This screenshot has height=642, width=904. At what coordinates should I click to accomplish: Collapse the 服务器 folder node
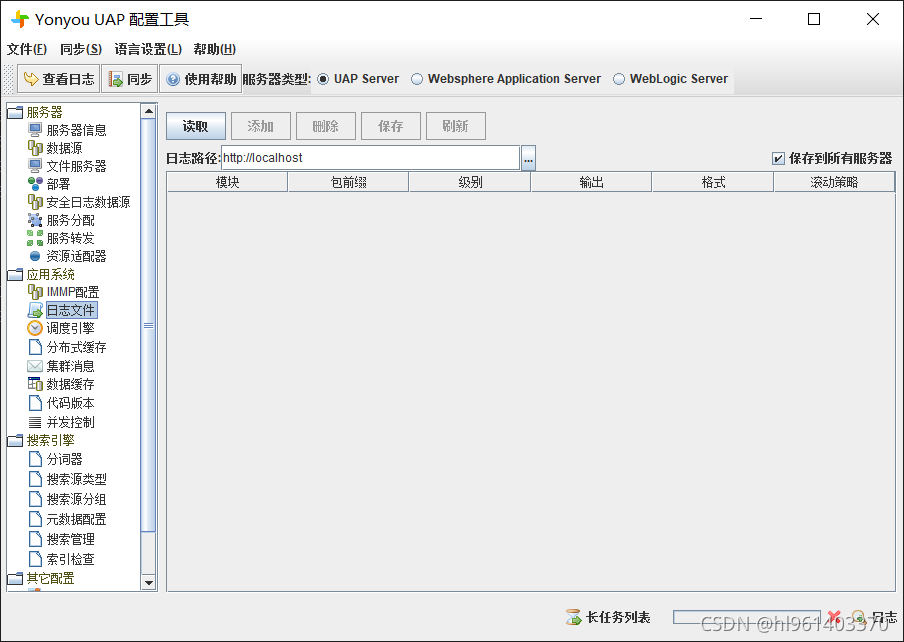[15, 112]
